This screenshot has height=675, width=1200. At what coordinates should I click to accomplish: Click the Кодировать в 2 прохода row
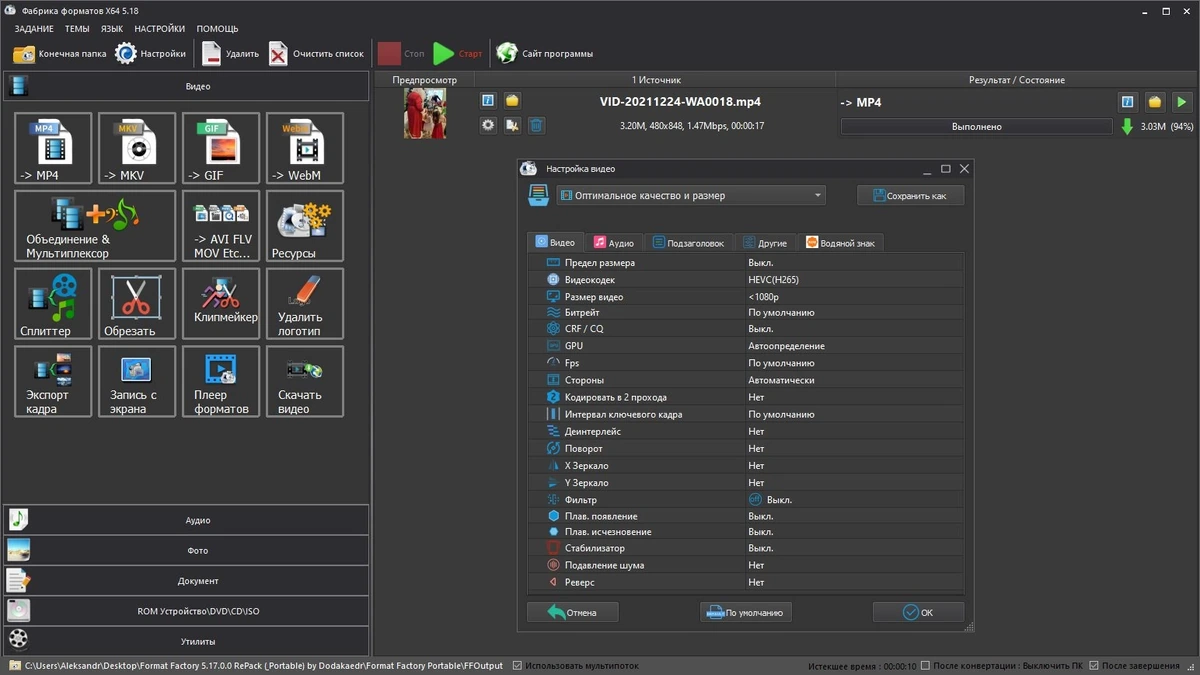[746, 397]
